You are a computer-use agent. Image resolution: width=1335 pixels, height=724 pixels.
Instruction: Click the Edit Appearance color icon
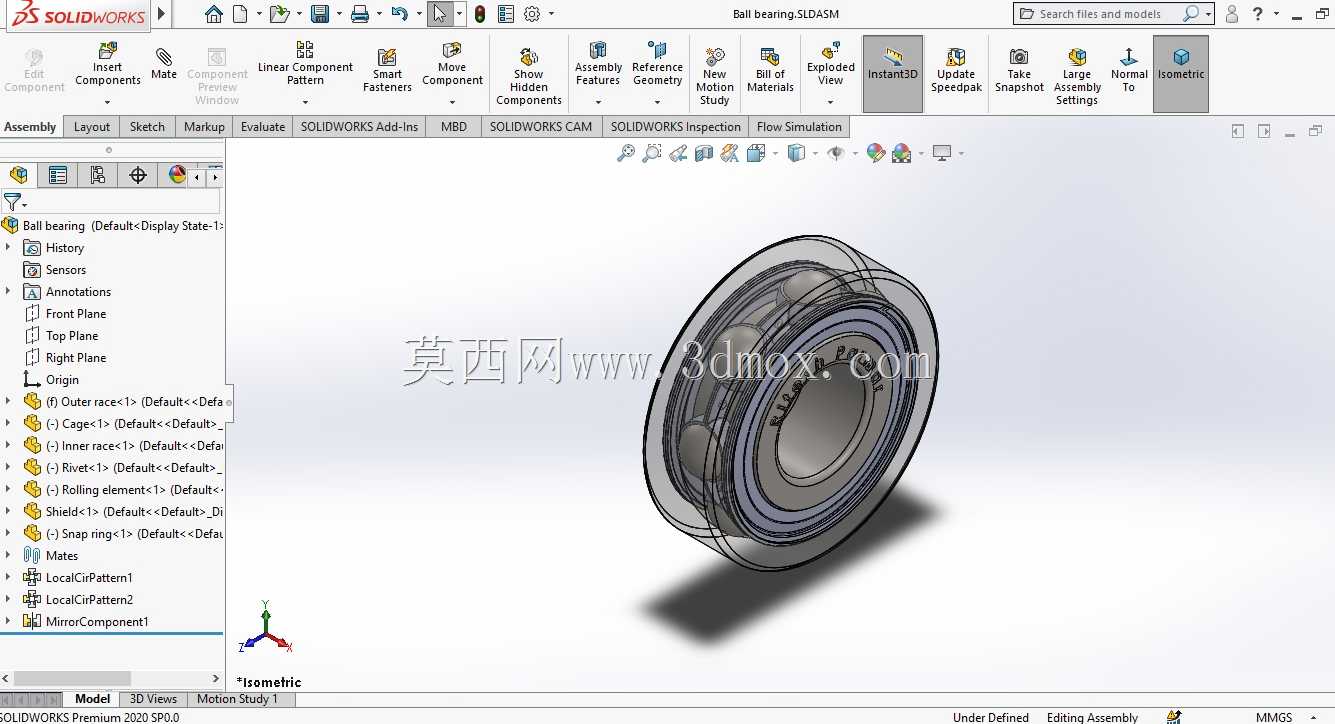point(875,153)
